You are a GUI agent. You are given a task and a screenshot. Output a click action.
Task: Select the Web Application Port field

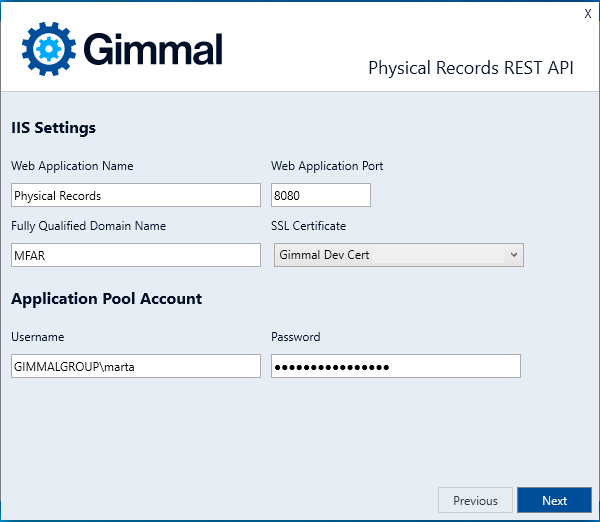point(321,195)
